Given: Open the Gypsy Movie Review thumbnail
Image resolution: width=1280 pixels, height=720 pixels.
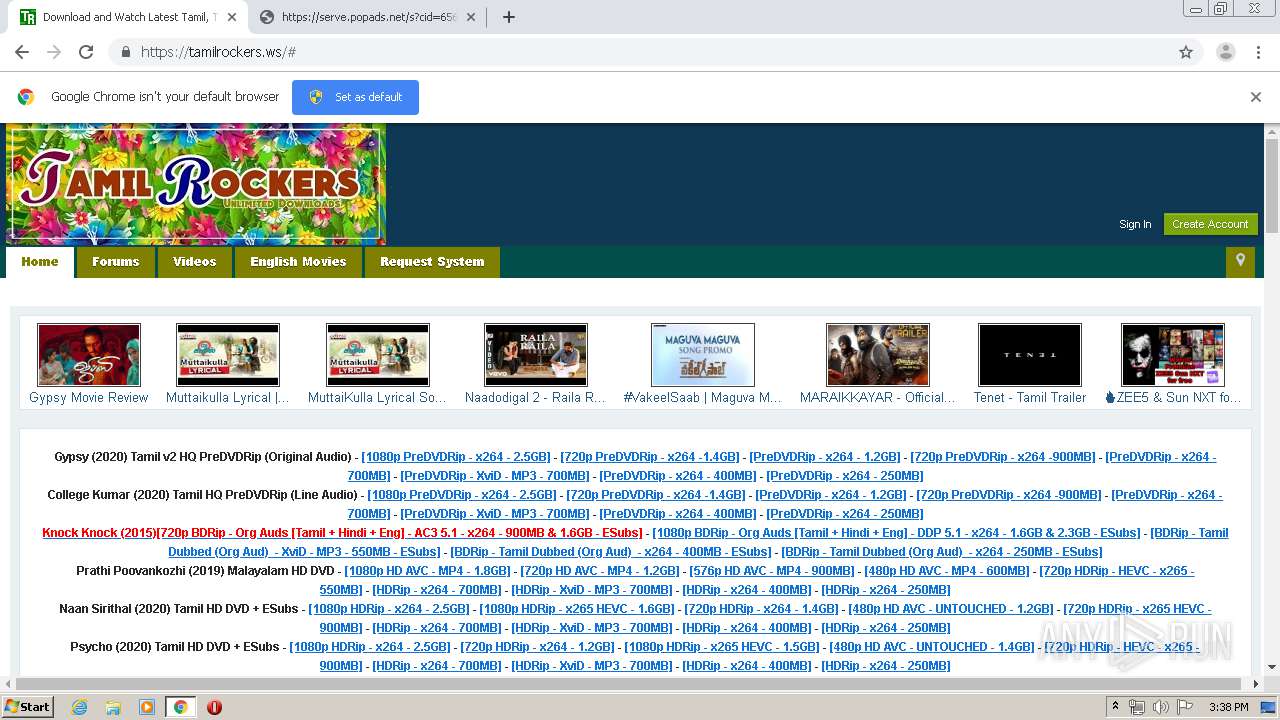Looking at the screenshot, I should click(x=89, y=355).
